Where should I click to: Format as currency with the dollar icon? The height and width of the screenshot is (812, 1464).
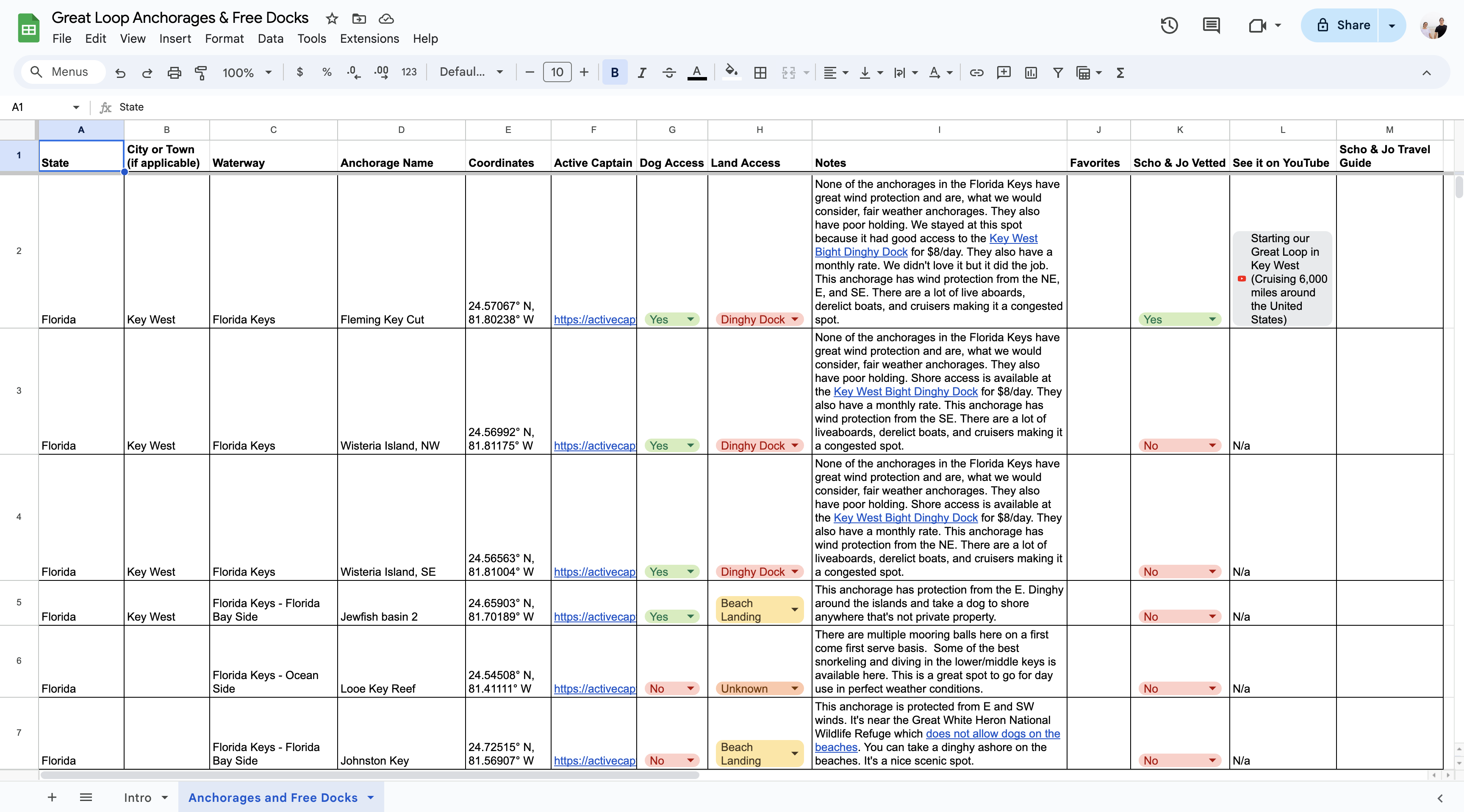point(299,72)
